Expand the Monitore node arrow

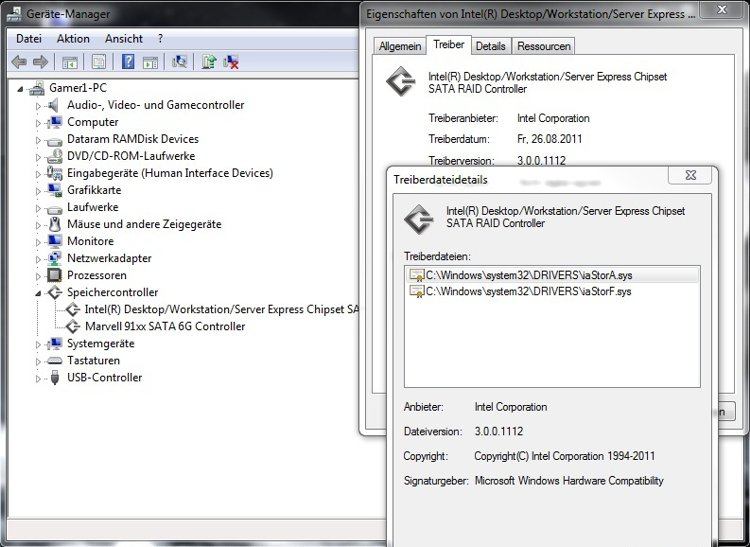click(x=38, y=242)
